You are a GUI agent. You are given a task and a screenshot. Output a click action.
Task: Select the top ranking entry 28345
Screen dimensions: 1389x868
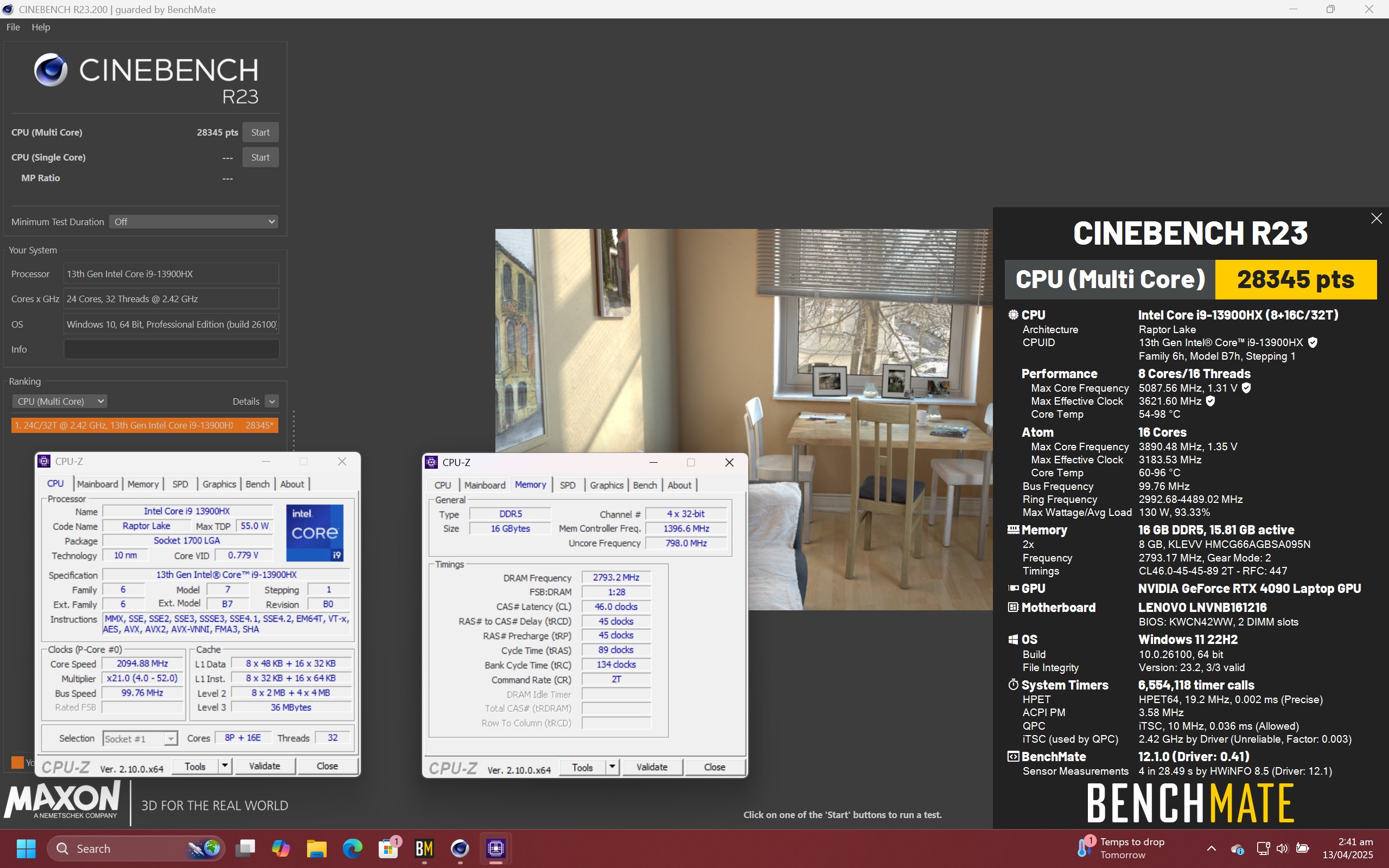145,425
